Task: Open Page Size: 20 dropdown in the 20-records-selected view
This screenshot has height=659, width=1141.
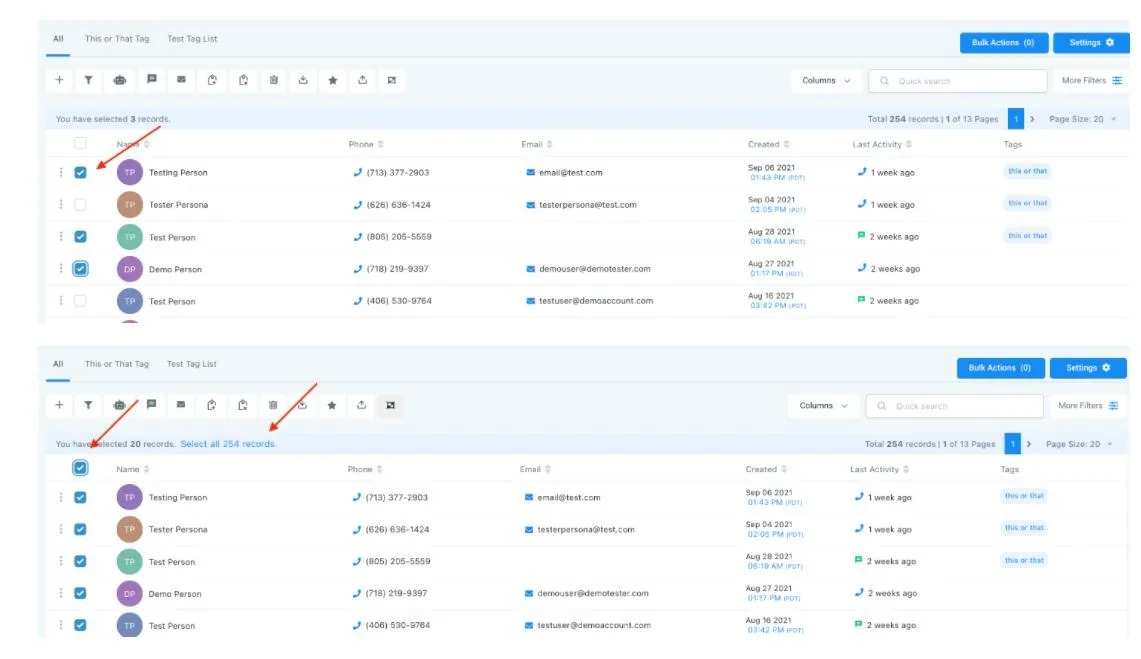Action: (x=1079, y=444)
